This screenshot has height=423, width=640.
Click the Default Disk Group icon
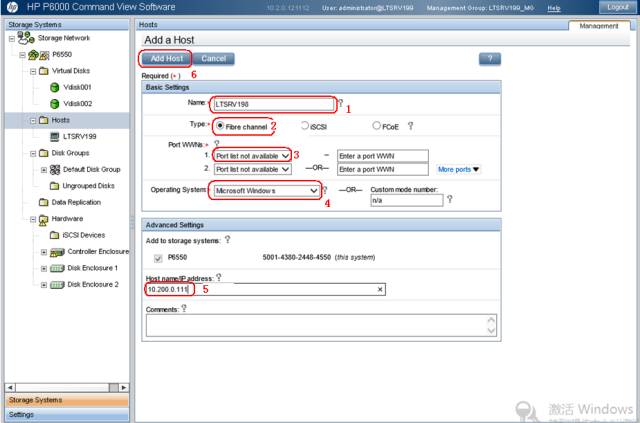point(55,169)
